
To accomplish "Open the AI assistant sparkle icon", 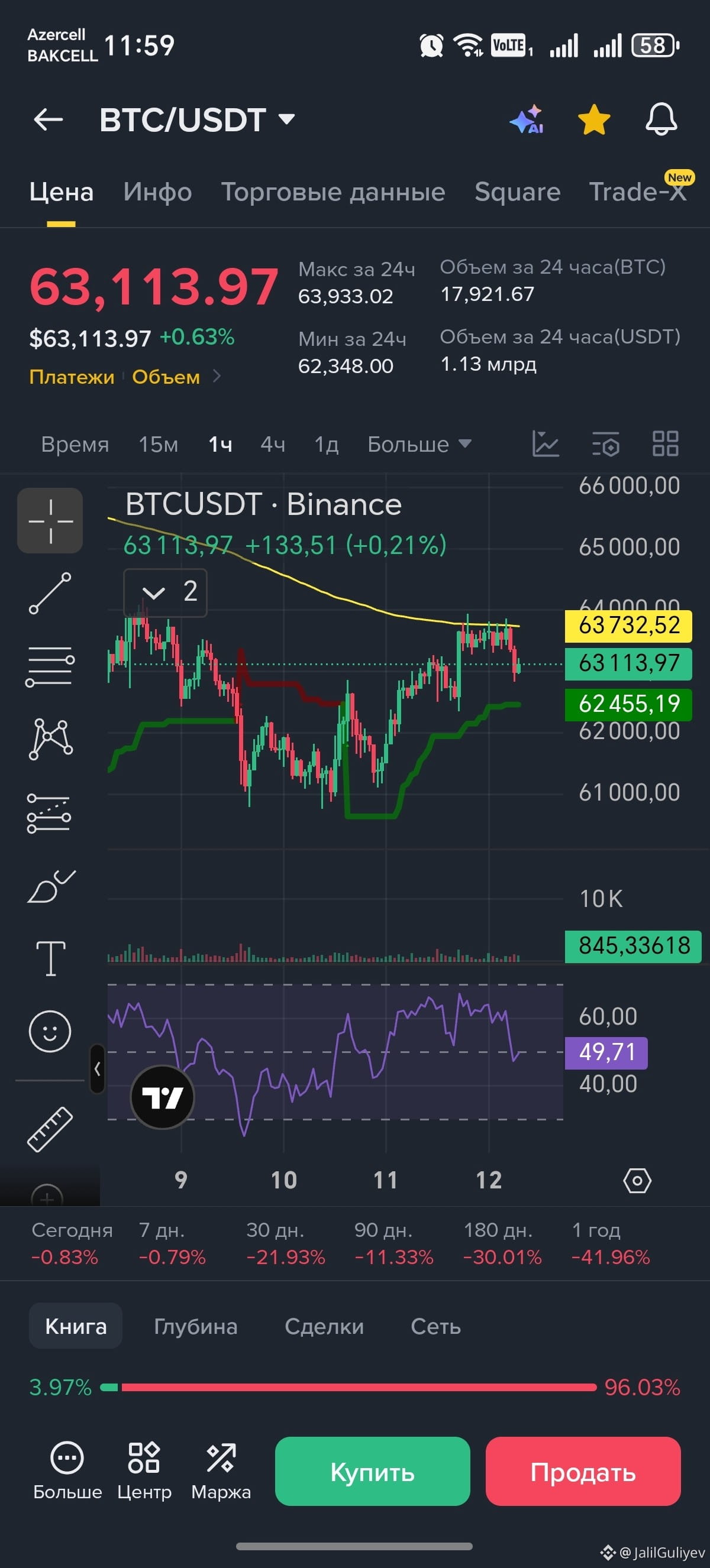I will (x=527, y=119).
